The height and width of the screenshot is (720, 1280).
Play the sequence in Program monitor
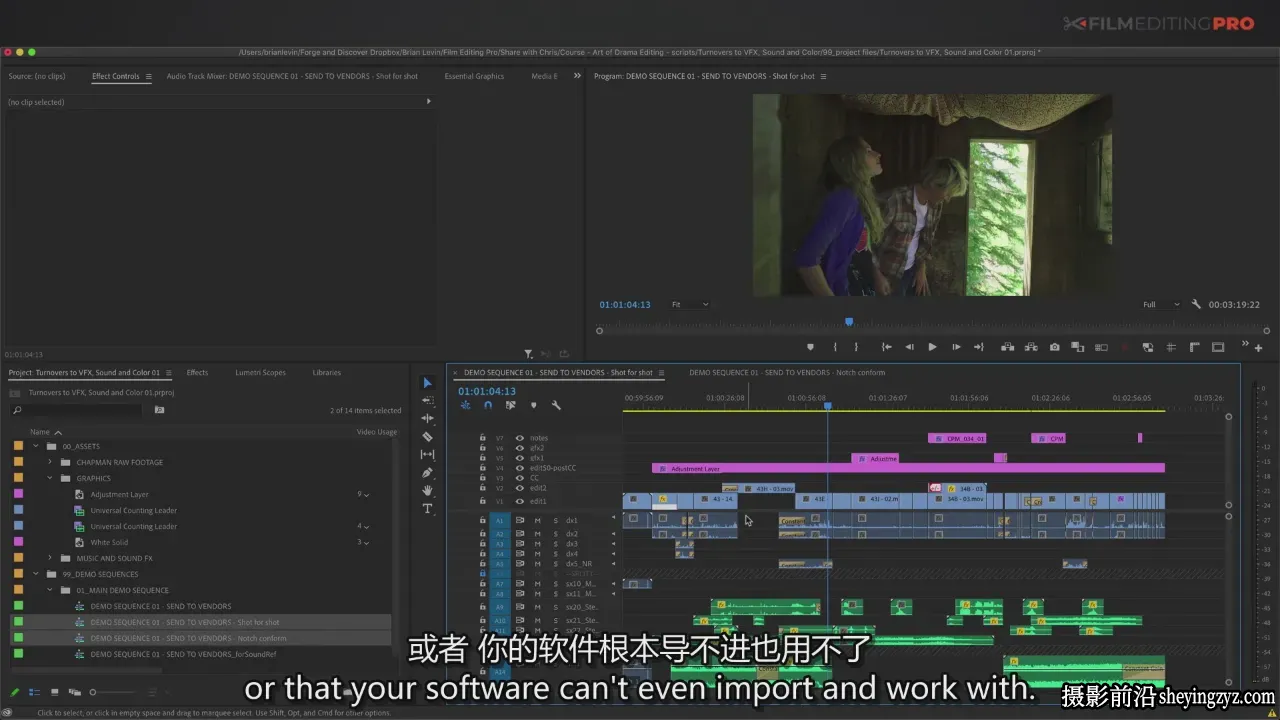[932, 347]
